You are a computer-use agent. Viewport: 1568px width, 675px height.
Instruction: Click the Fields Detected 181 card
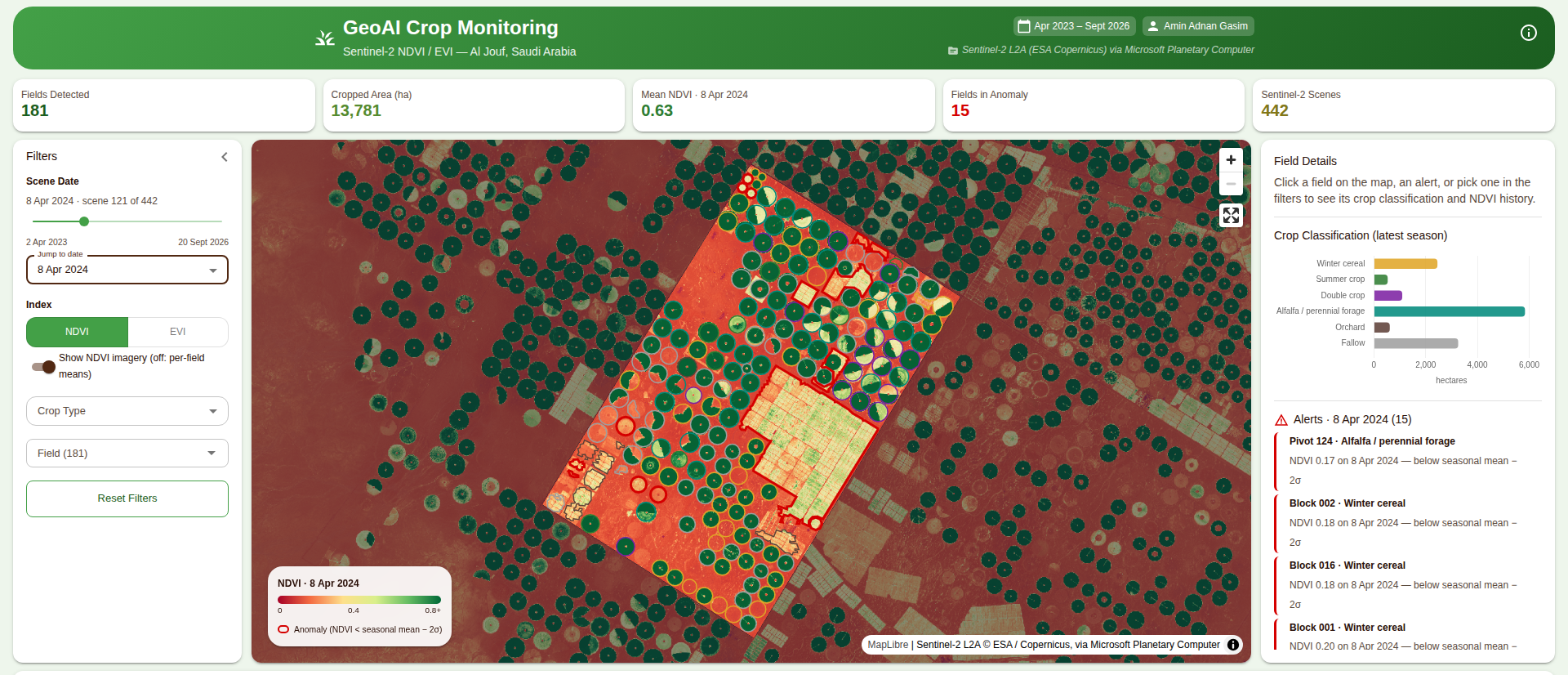164,105
